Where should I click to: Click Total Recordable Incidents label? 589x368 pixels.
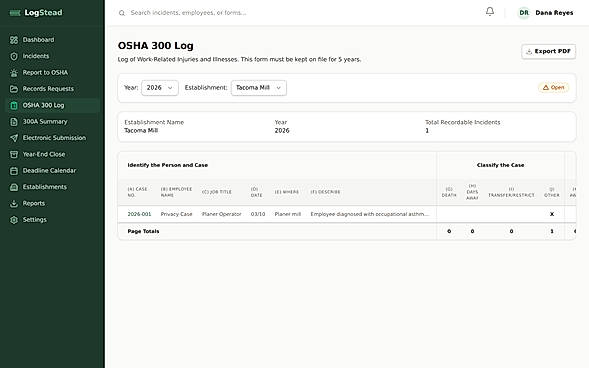pyautogui.click(x=462, y=122)
